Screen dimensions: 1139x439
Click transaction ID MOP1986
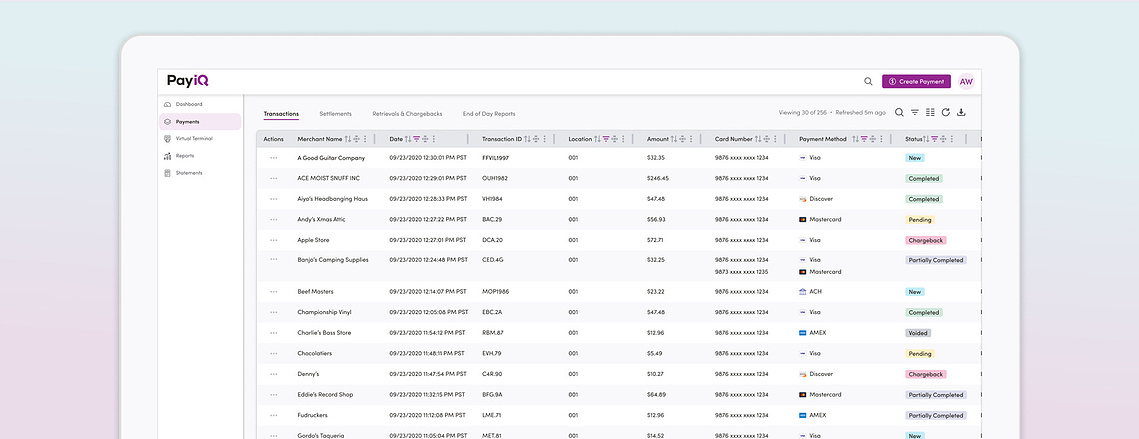coord(495,291)
